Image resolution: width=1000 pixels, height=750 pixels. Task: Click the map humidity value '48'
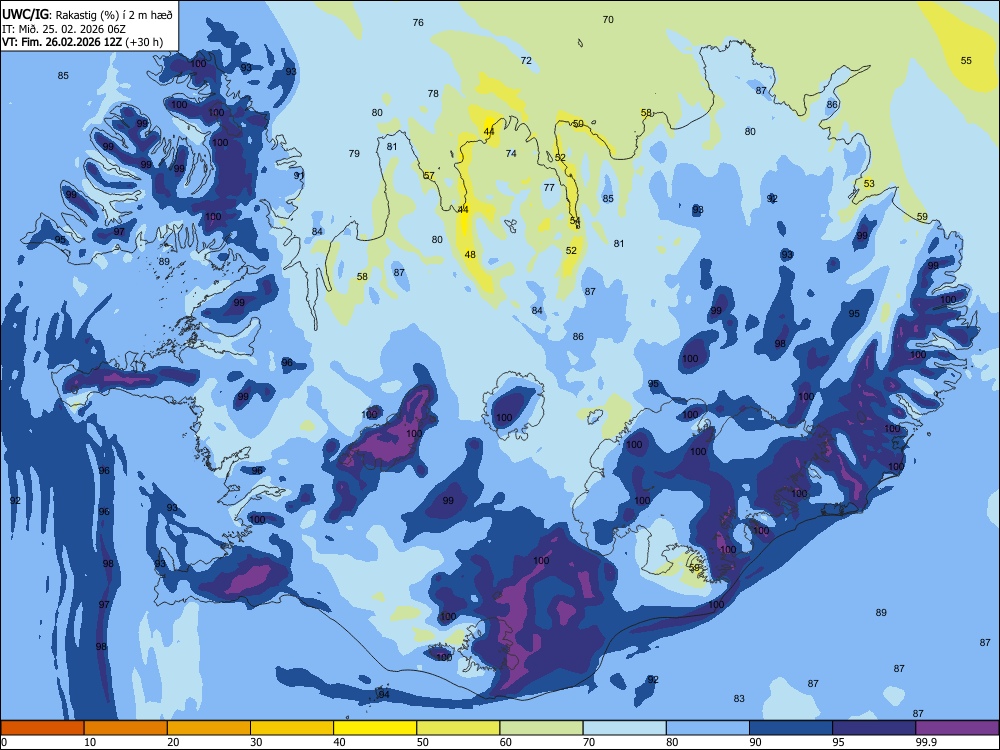470,254
